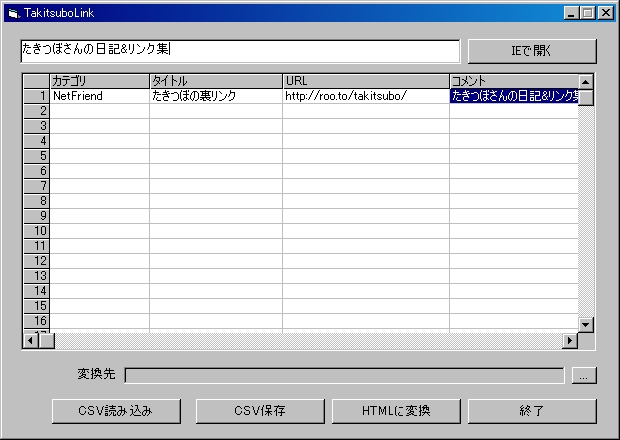The height and width of the screenshot is (440, 620).
Task: Click the grid's vertical scroll down arrow
Action: point(586,324)
